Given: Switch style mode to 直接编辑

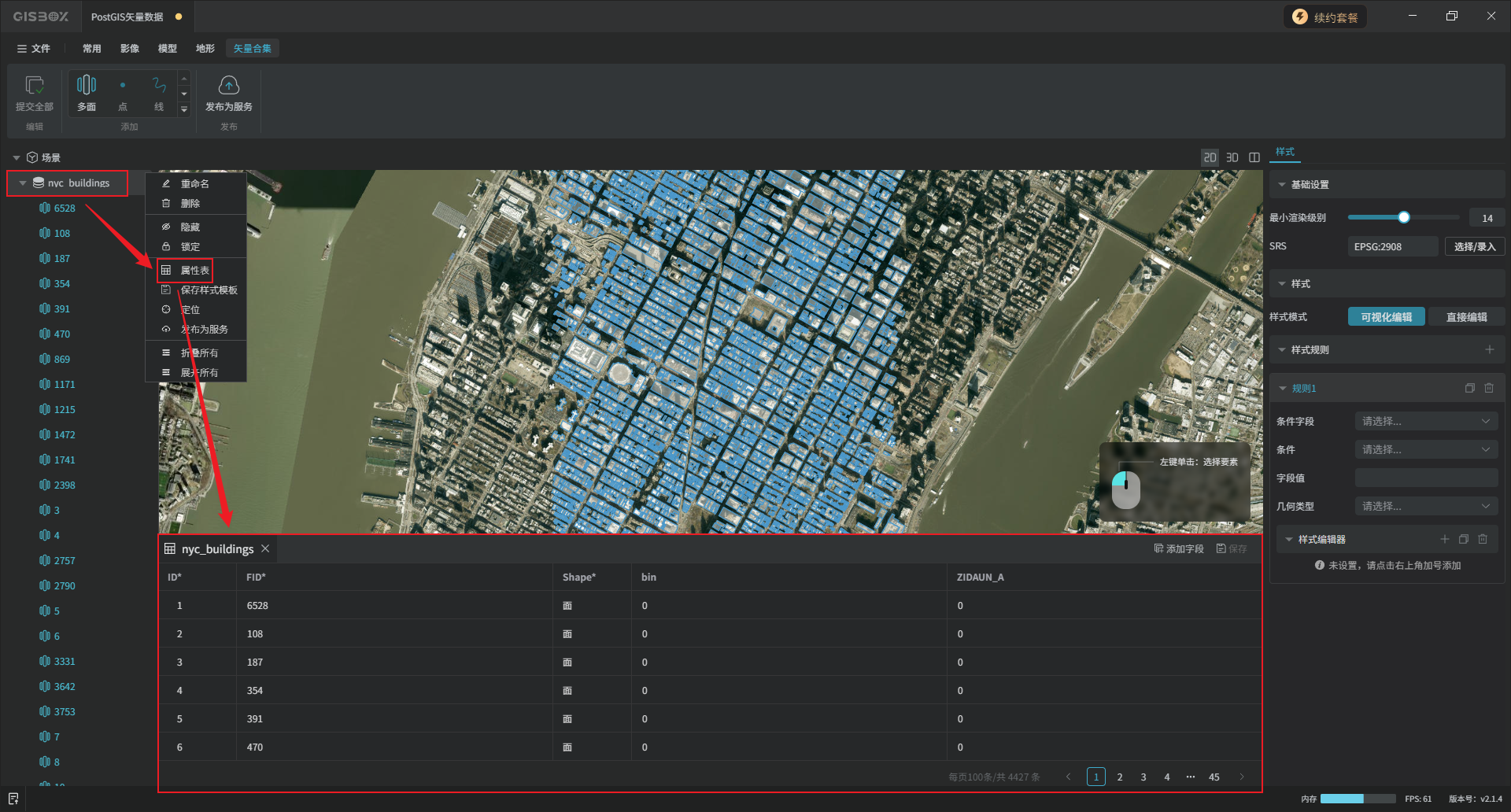Looking at the screenshot, I should 1466,317.
